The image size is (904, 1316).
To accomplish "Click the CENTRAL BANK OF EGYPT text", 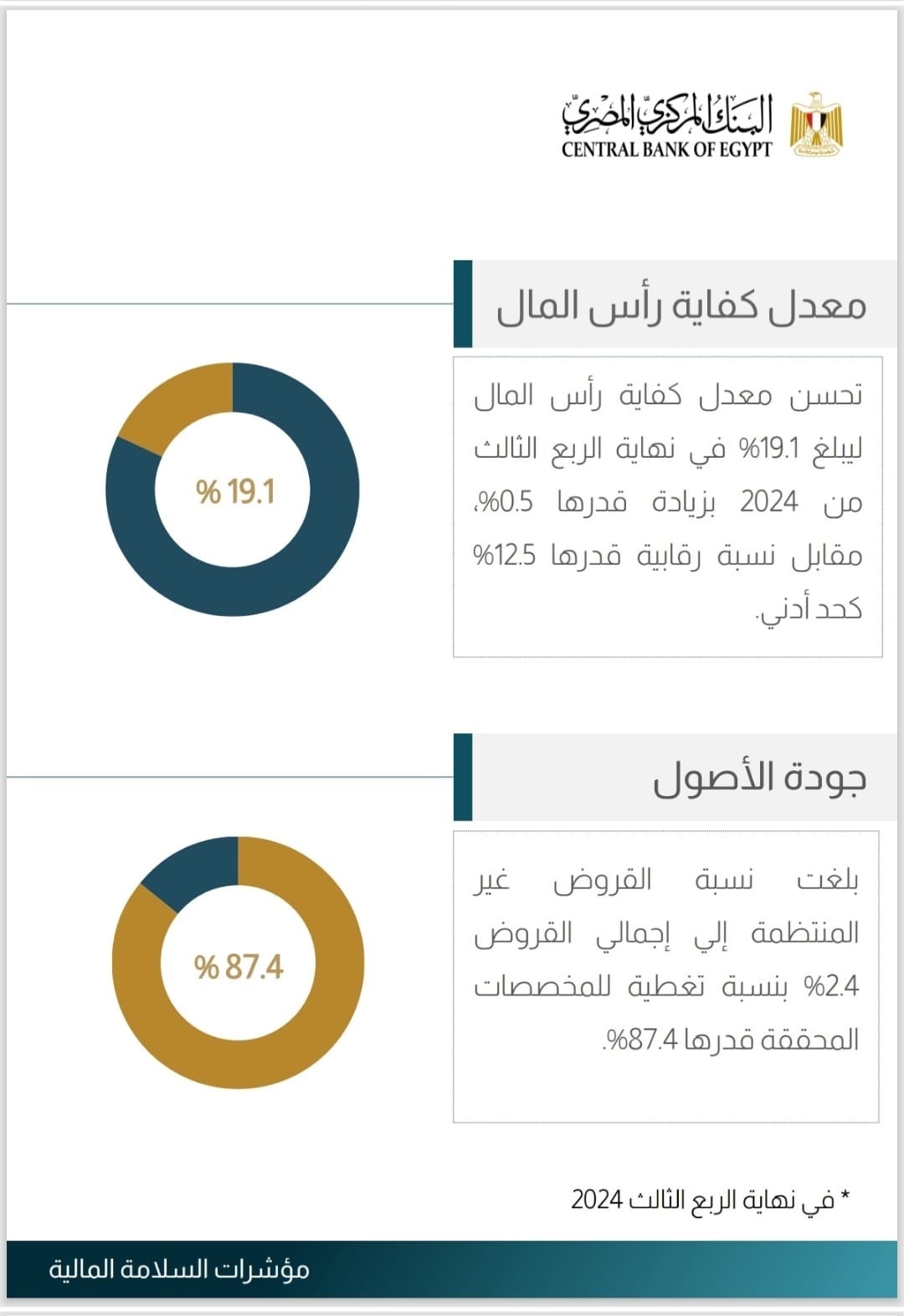I will pyautogui.click(x=666, y=150).
